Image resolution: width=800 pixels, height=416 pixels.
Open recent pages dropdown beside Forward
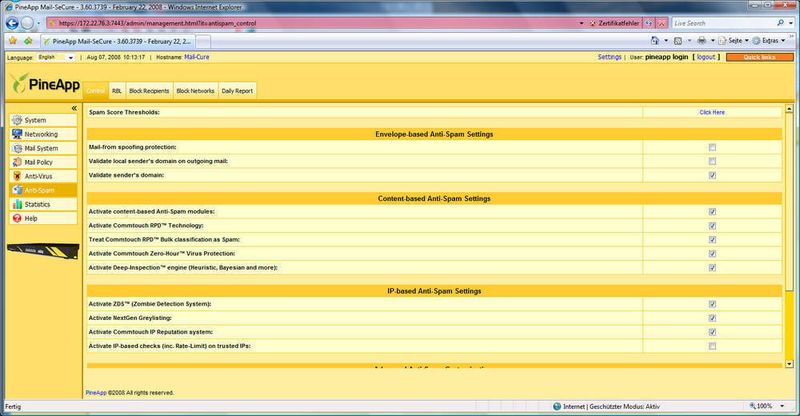(x=39, y=23)
